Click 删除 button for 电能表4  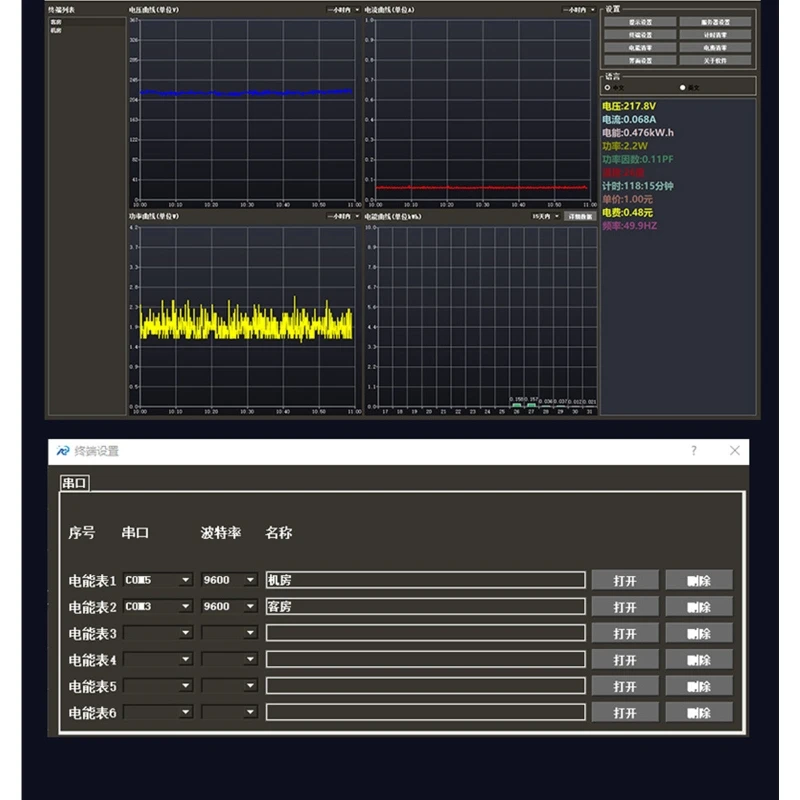click(699, 660)
